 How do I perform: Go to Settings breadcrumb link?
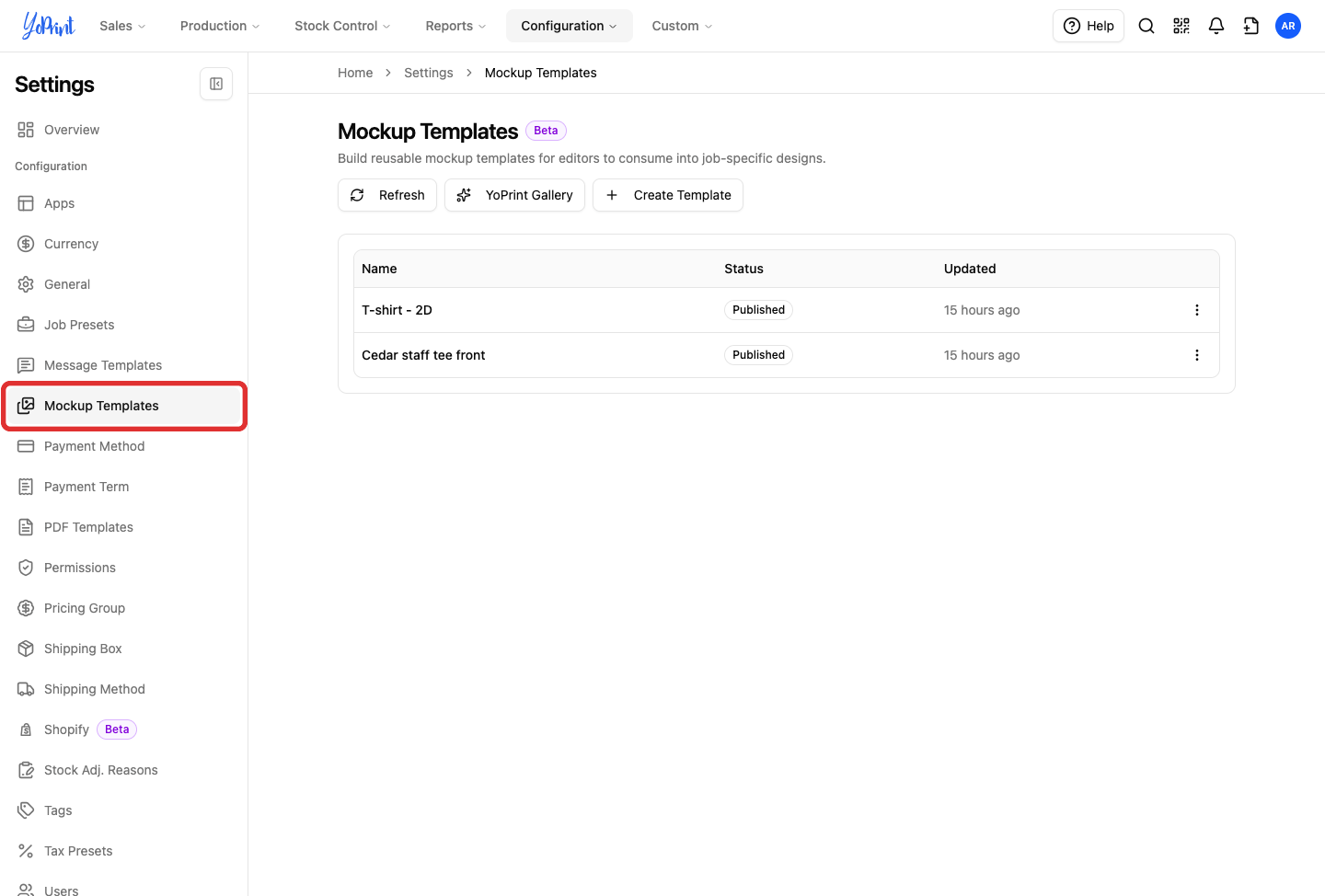tap(429, 73)
